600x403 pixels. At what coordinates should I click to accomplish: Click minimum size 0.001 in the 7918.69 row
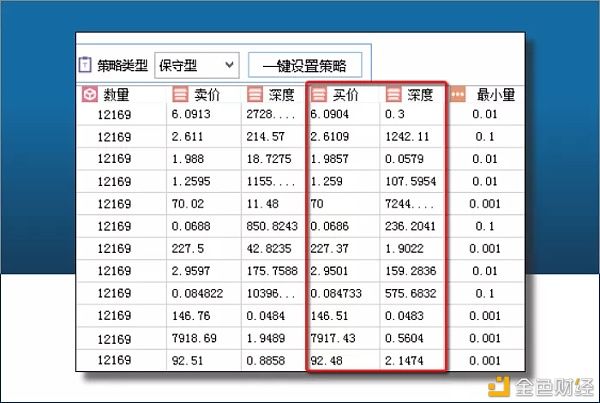485,338
